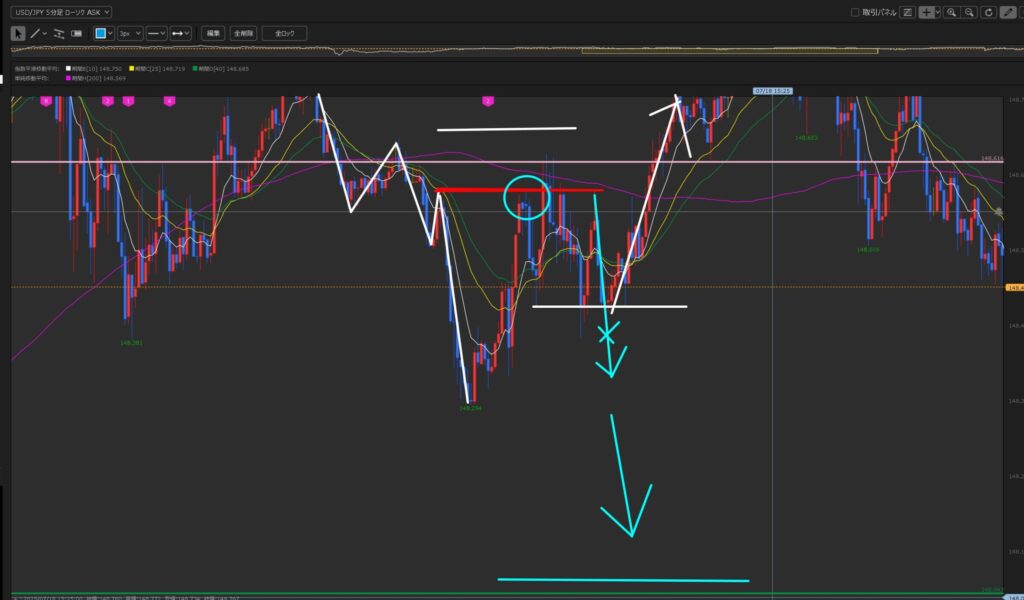Click the 148.294 low price label
Screen dimensions: 1024x600
pos(470,408)
